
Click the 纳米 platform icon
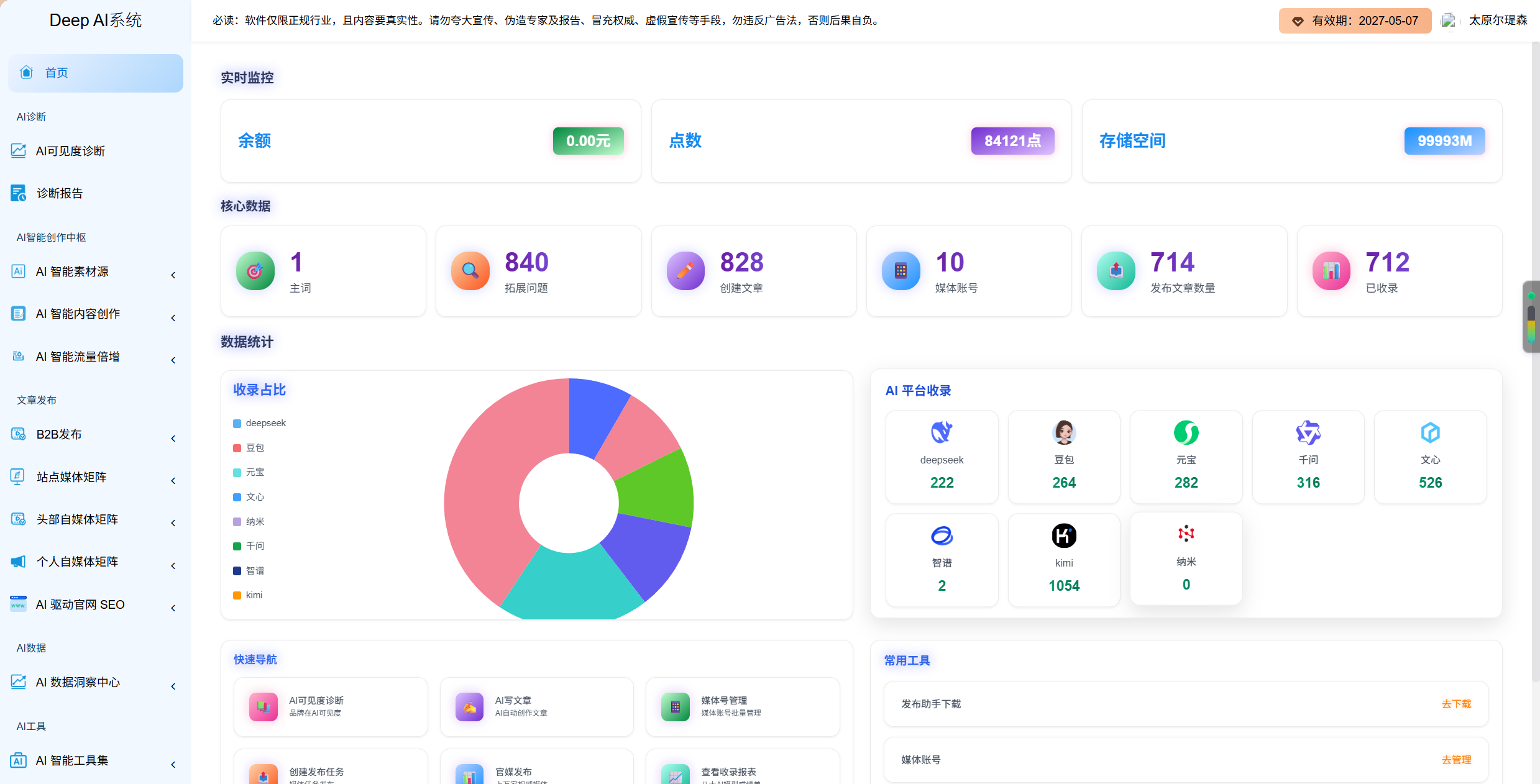[1186, 534]
